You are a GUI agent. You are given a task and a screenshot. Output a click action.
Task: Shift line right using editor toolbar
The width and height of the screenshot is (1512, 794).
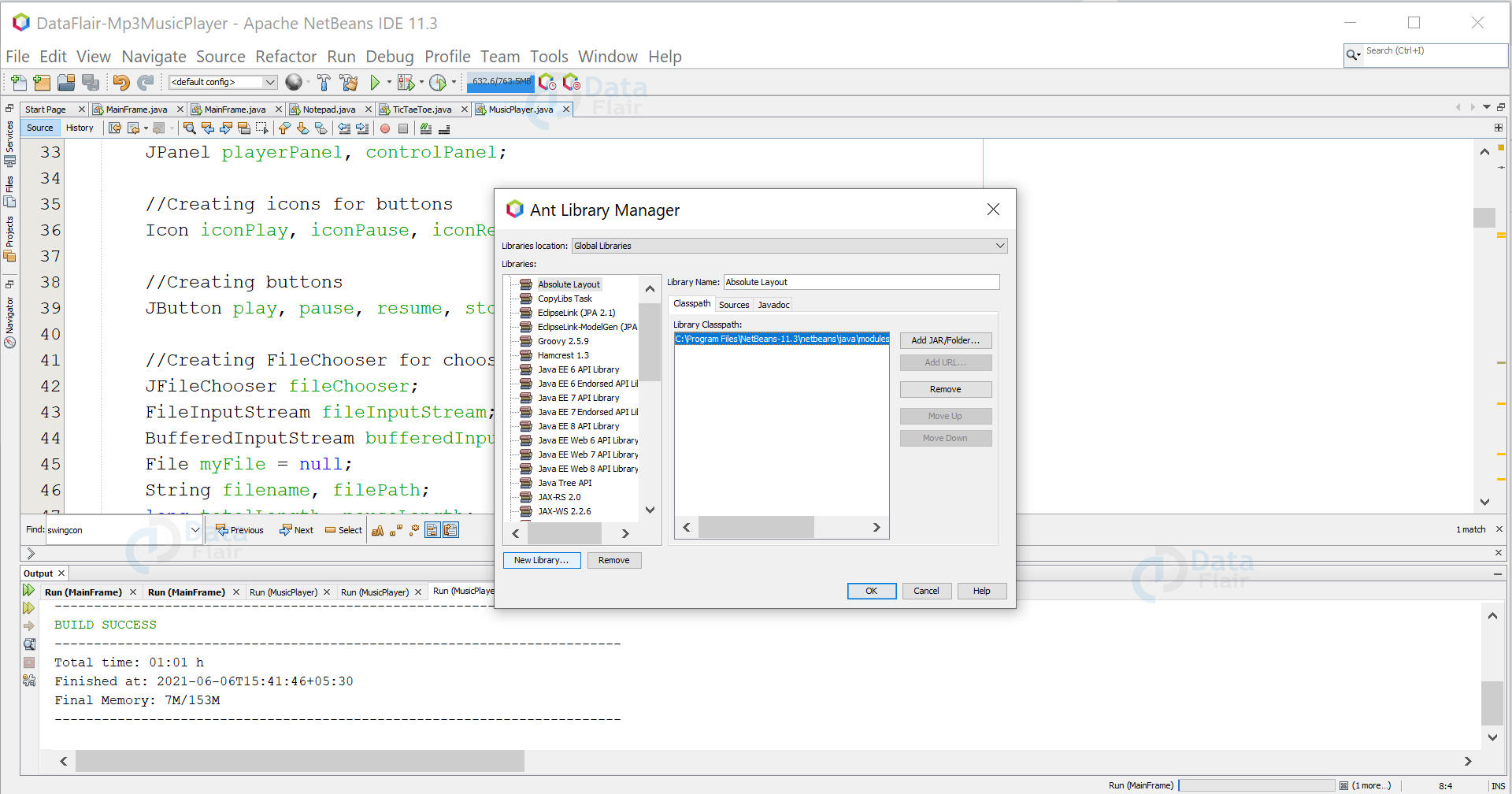362,128
